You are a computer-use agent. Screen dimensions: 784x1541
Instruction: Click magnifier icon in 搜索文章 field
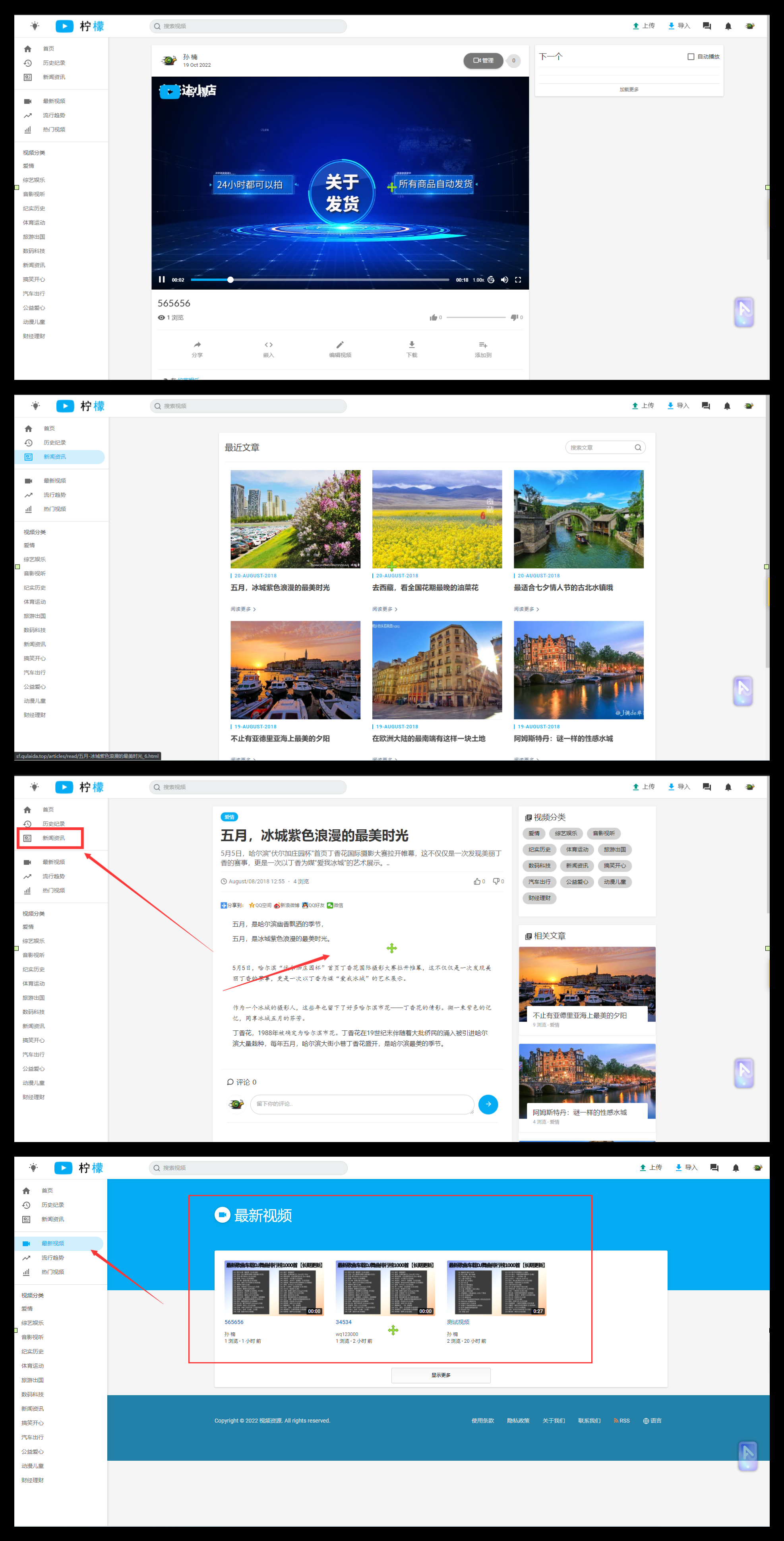[x=638, y=447]
